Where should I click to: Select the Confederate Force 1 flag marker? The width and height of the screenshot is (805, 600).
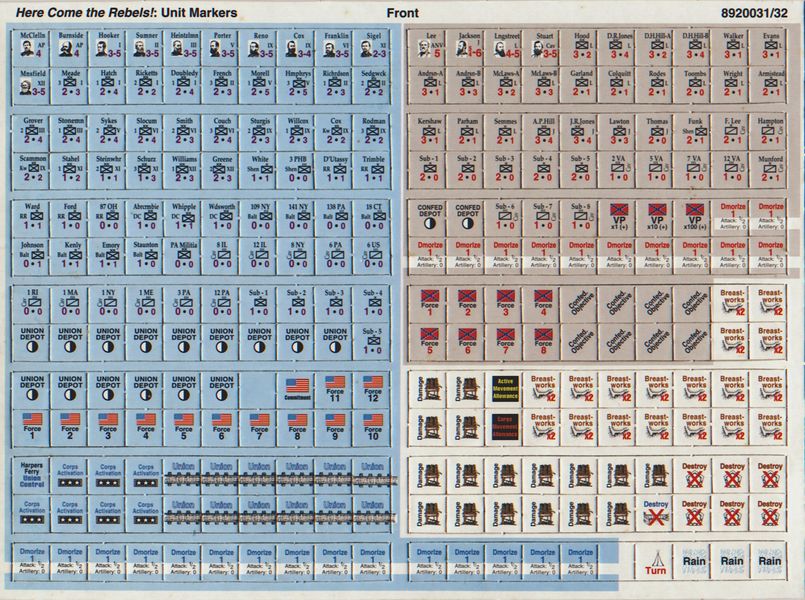point(430,303)
